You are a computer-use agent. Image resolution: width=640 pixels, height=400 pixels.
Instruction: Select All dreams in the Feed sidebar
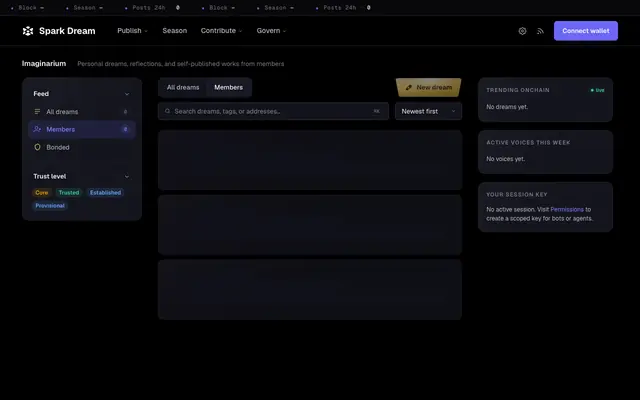tap(82, 111)
